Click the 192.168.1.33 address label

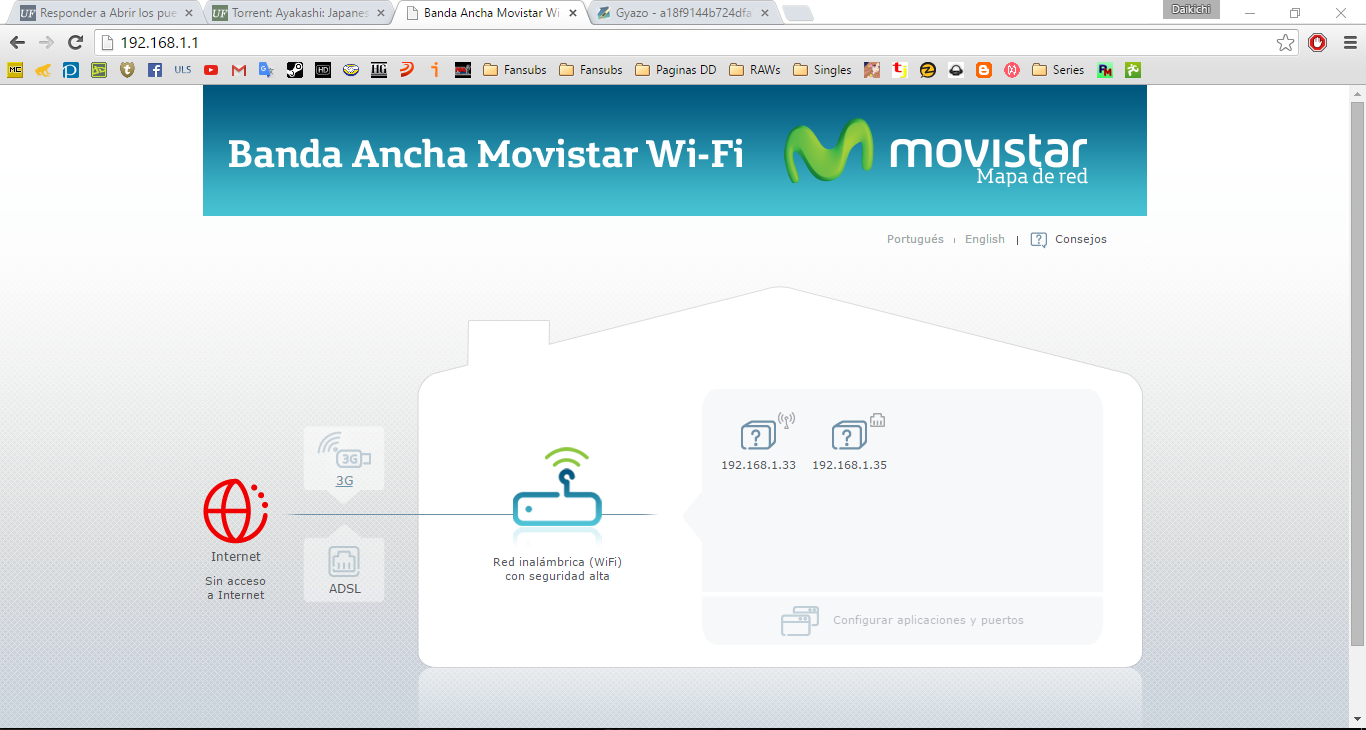[758, 466]
